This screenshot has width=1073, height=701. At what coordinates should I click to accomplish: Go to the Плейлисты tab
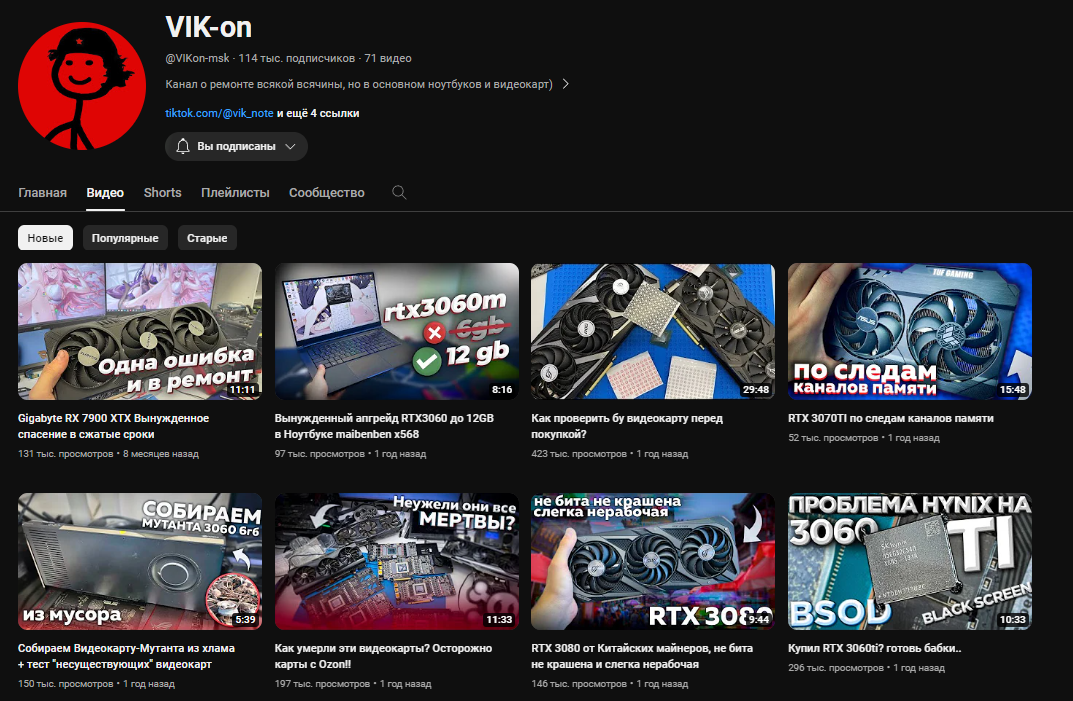(x=235, y=192)
